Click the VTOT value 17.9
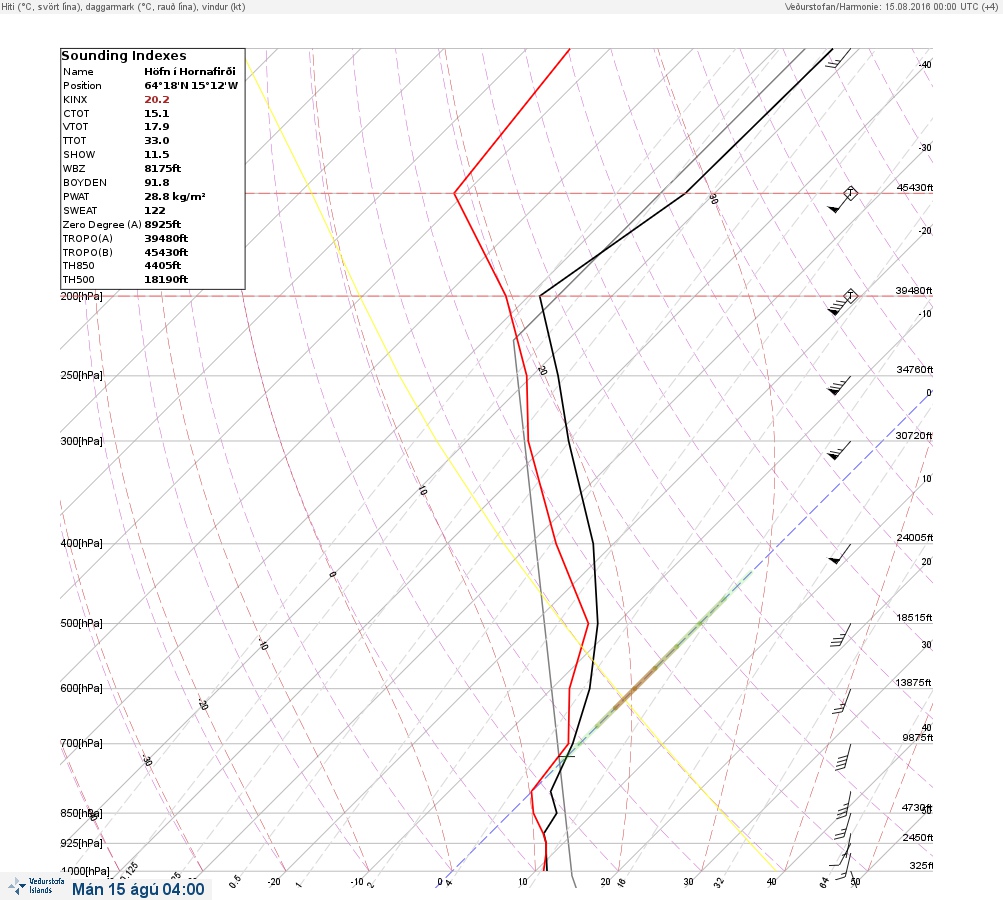The image size is (1003, 900). tap(157, 127)
